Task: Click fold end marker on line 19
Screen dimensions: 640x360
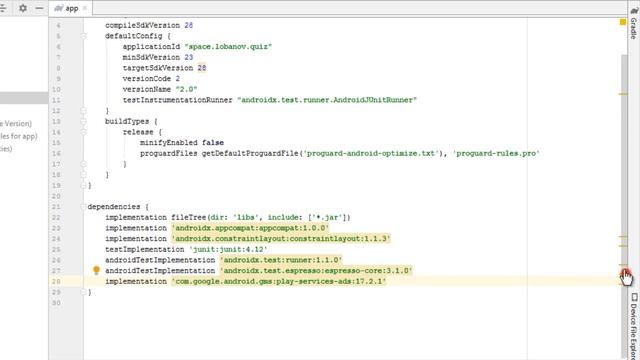Action: point(83,185)
